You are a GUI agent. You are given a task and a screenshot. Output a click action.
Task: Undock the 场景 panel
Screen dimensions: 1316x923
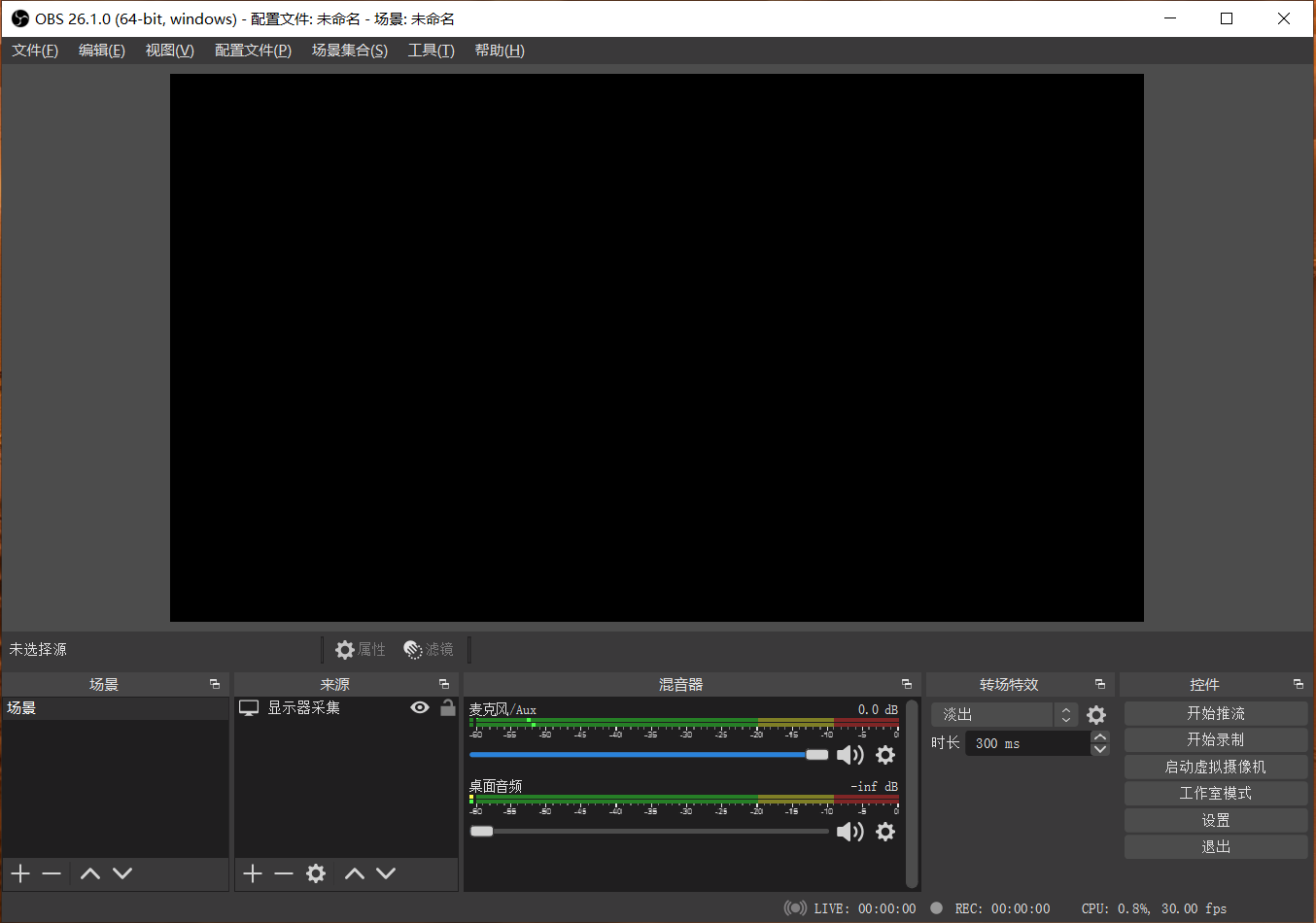[215, 684]
